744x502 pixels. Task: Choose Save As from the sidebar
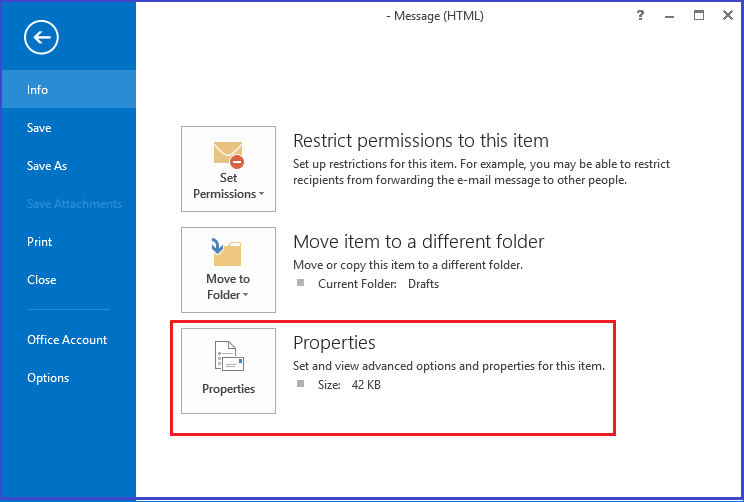point(69,165)
